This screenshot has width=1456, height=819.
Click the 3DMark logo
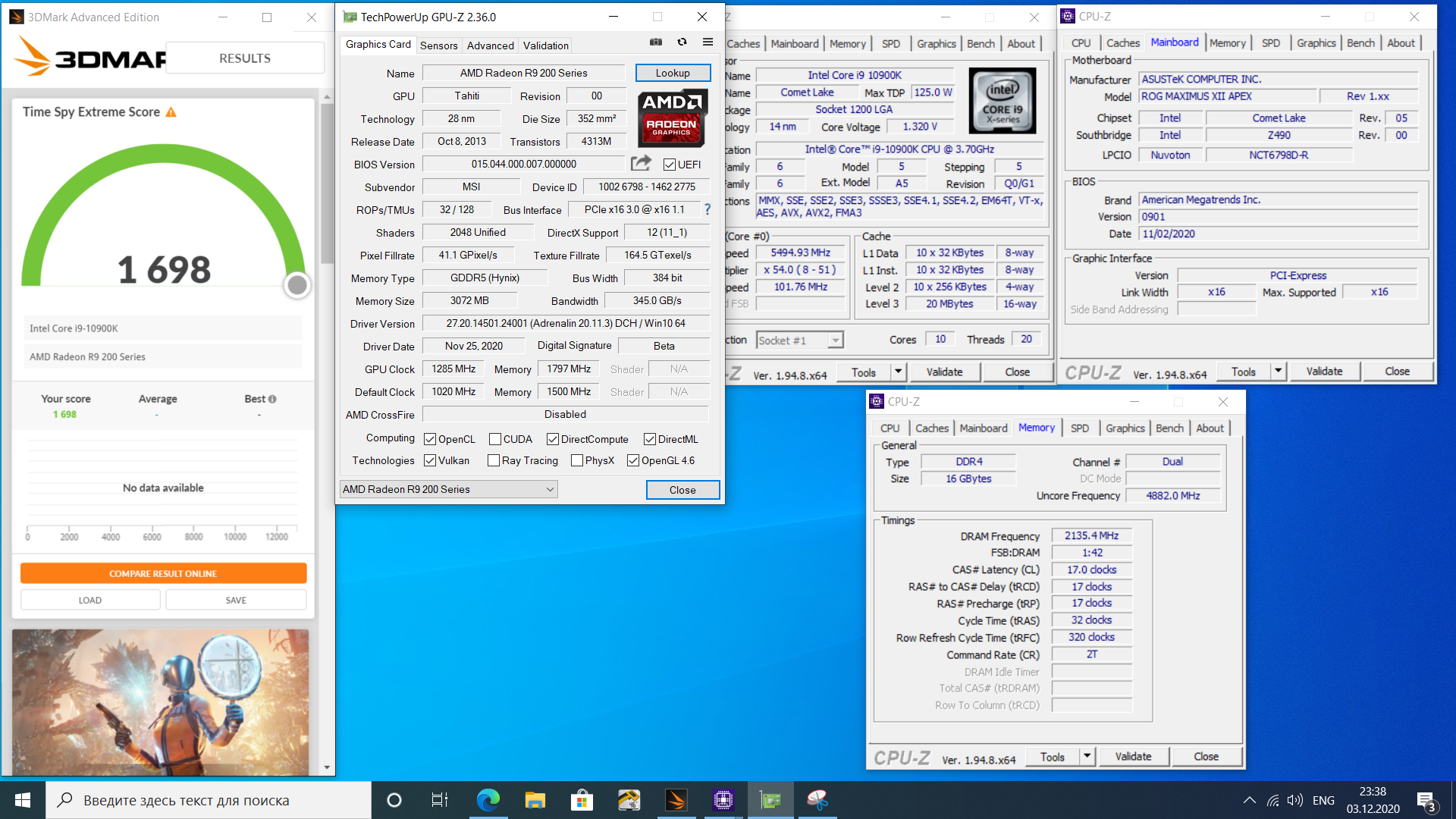89,58
